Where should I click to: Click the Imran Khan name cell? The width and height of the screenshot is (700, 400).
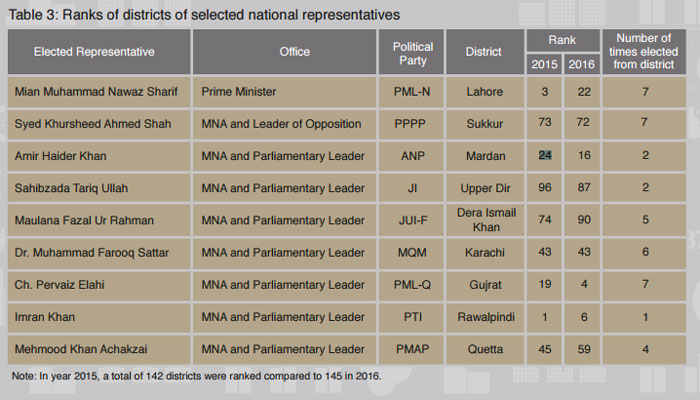[99, 317]
